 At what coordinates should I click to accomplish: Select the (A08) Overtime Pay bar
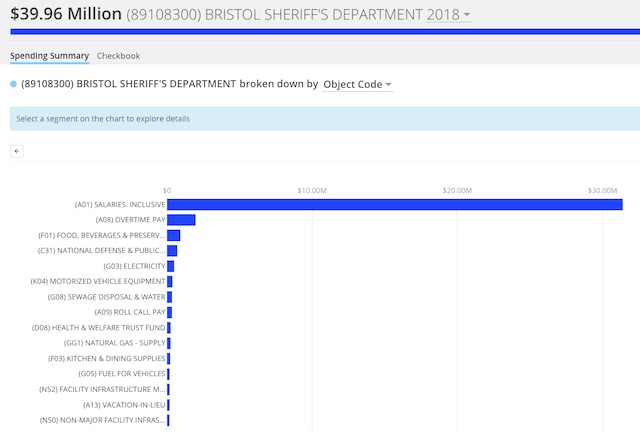pyautogui.click(x=181, y=220)
